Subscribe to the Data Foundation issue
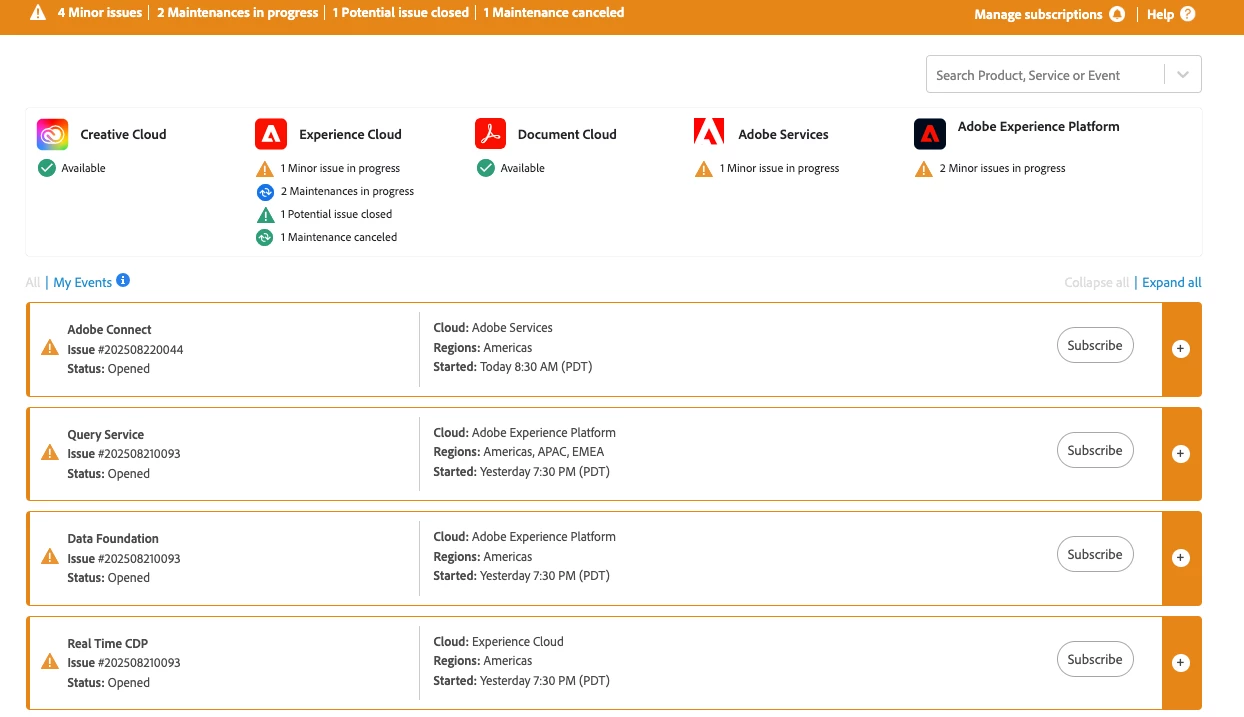The height and width of the screenshot is (717, 1244). coord(1095,554)
